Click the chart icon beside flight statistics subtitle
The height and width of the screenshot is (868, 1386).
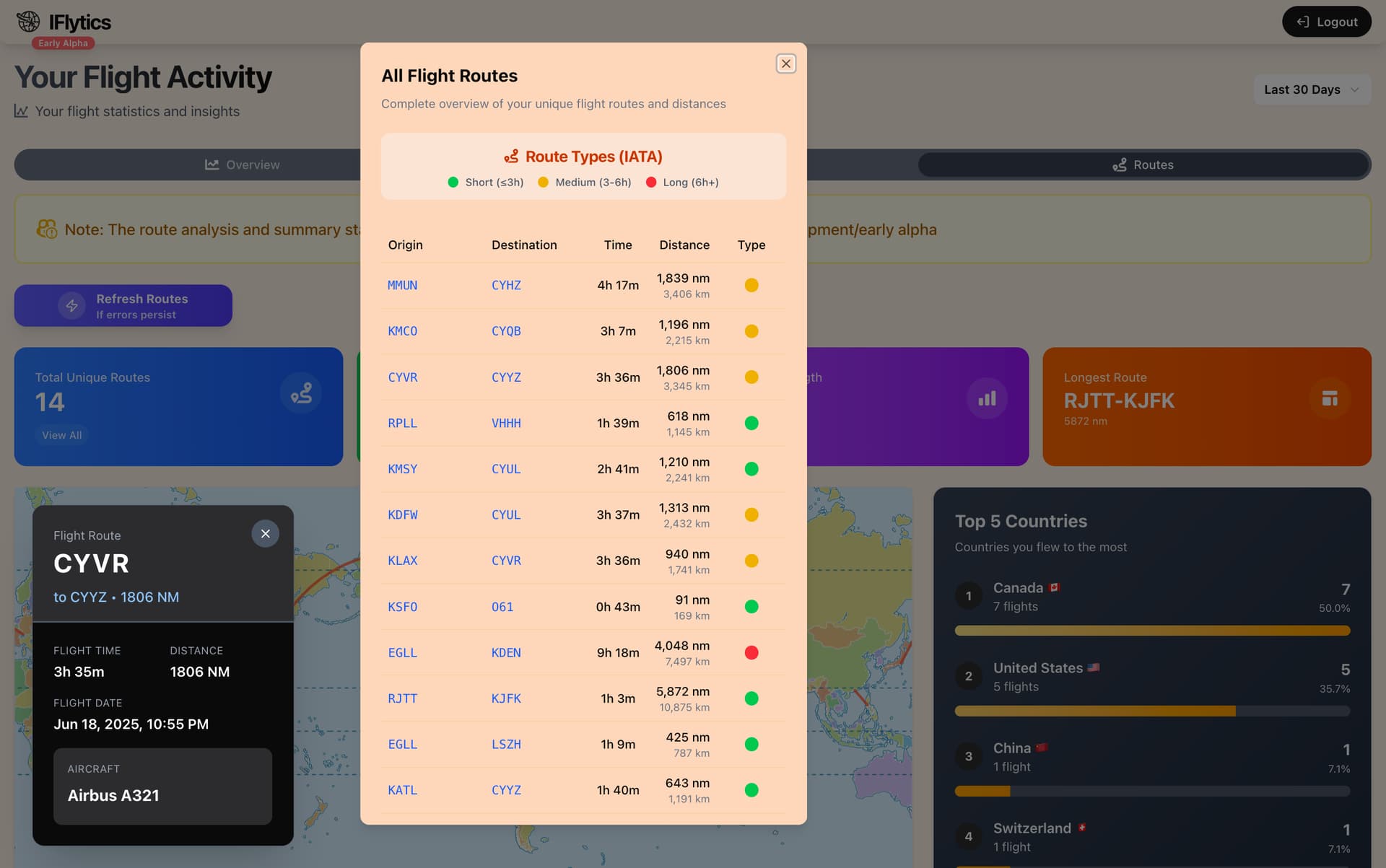(x=21, y=111)
